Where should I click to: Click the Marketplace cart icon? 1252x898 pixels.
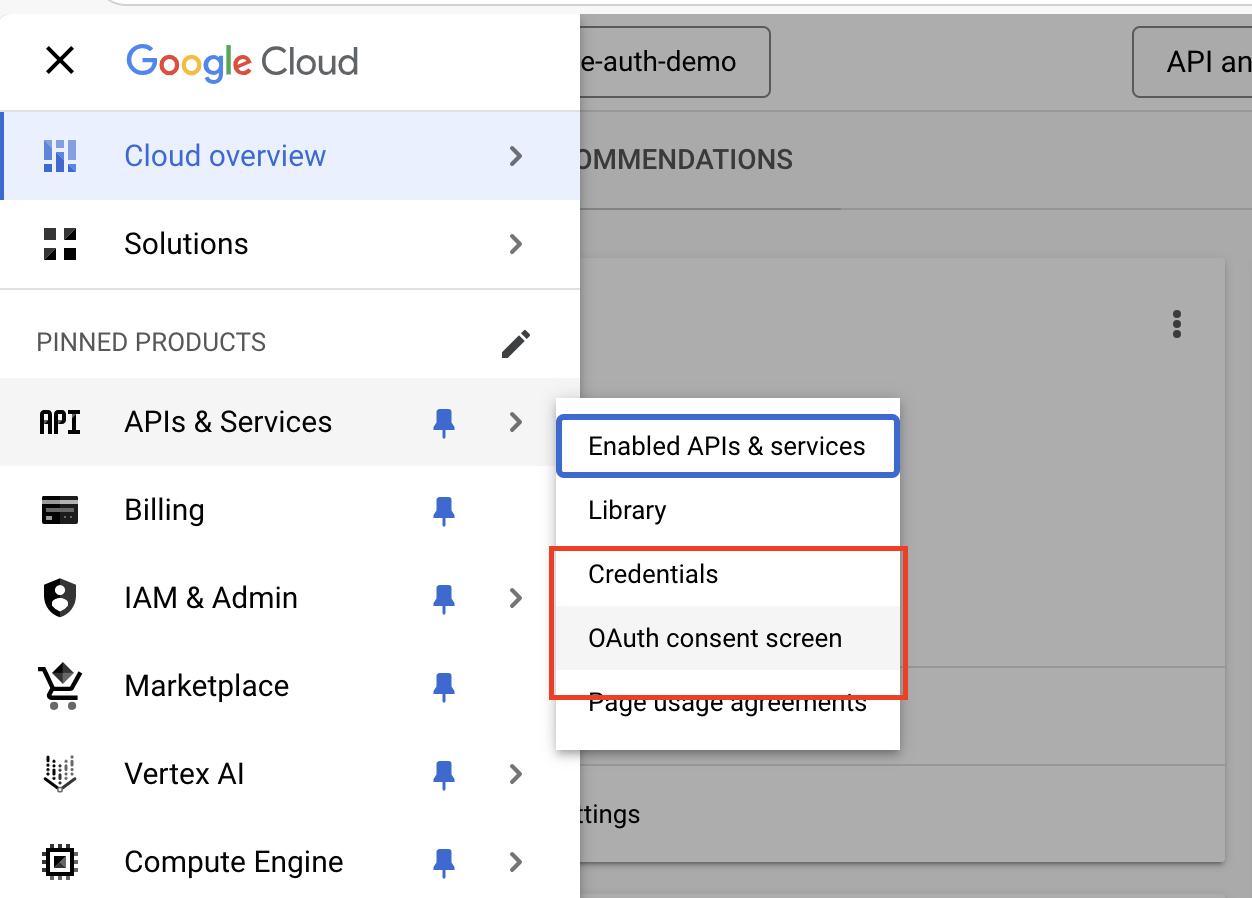60,686
